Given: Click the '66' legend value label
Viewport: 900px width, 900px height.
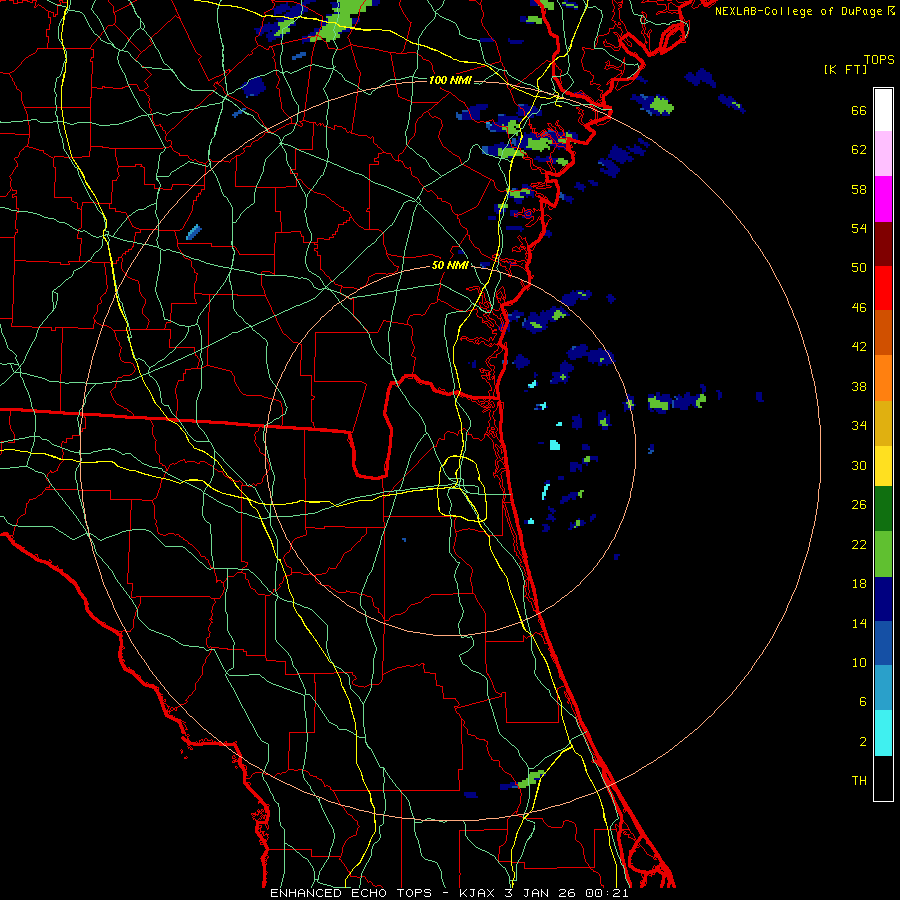Looking at the screenshot, I should [859, 111].
